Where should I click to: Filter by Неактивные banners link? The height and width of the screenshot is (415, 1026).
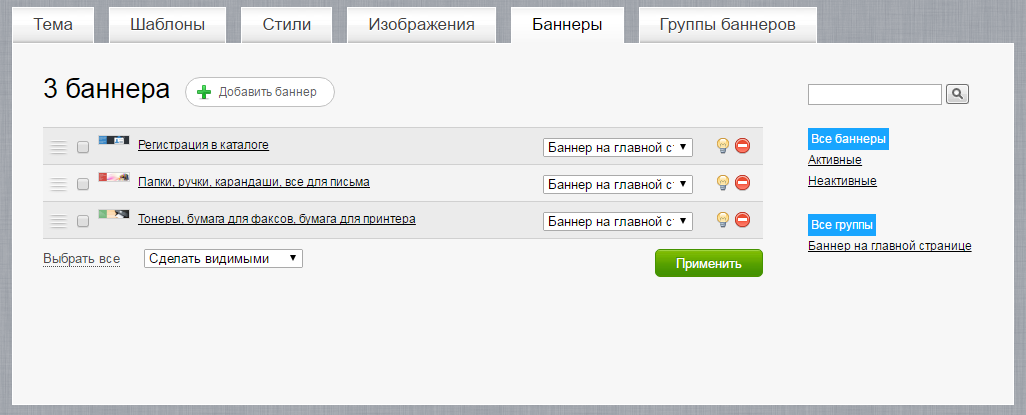click(842, 181)
